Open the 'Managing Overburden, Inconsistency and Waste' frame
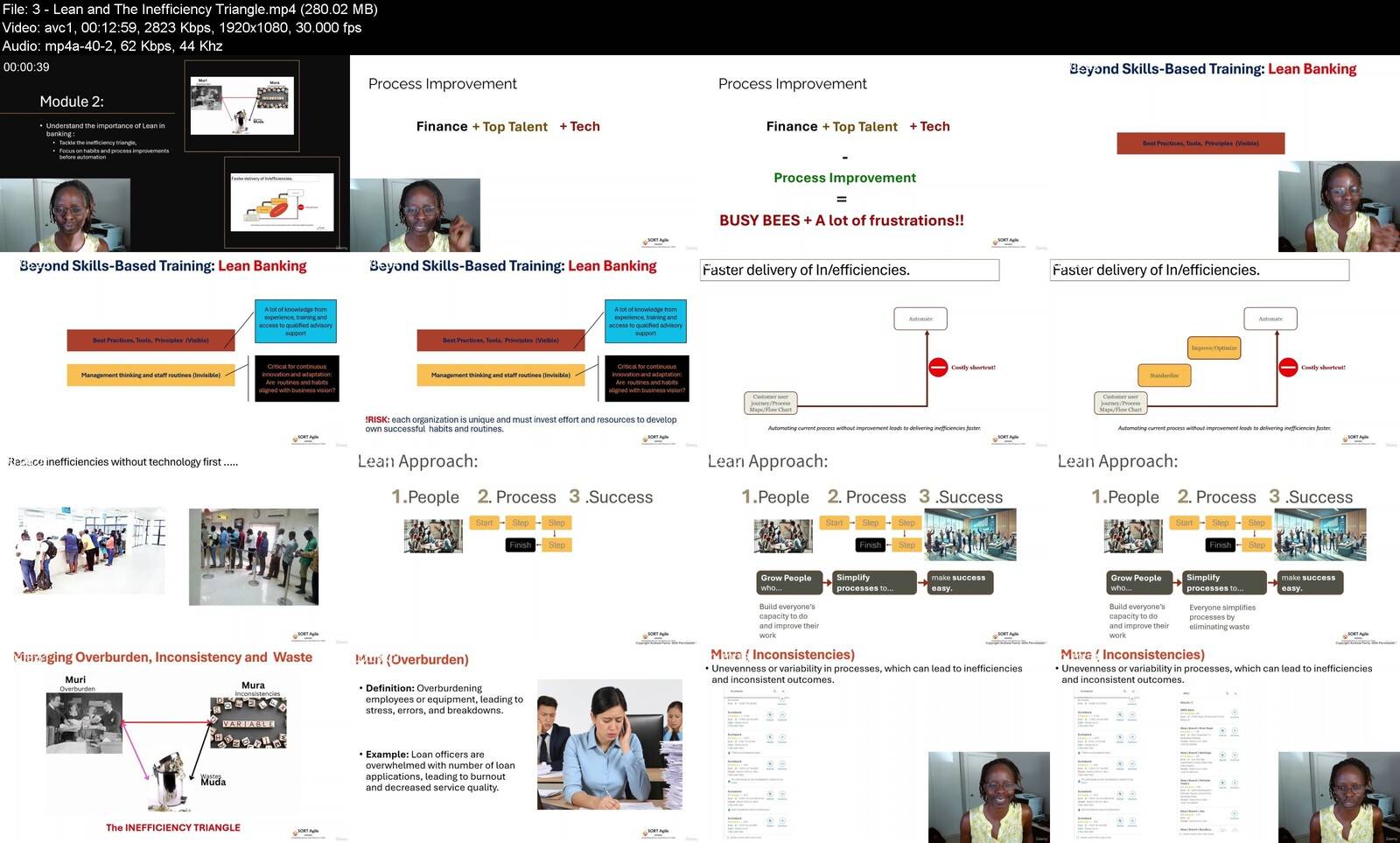The width and height of the screenshot is (1400, 843). (x=175, y=744)
